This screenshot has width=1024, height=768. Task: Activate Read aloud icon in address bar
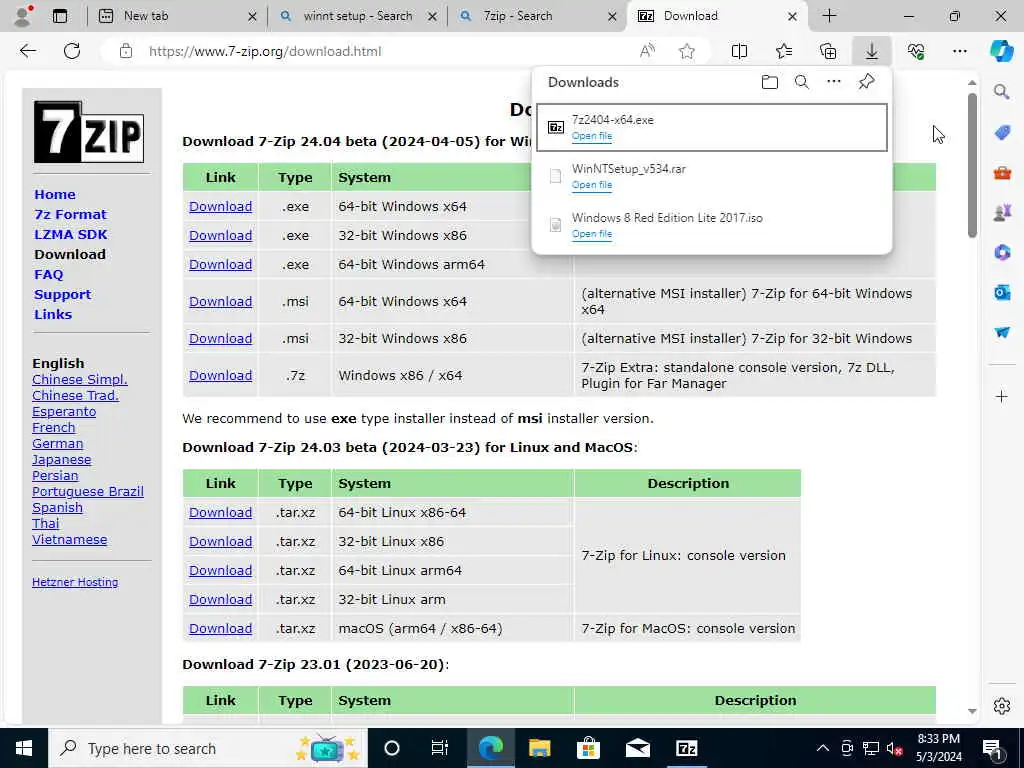coord(647,51)
